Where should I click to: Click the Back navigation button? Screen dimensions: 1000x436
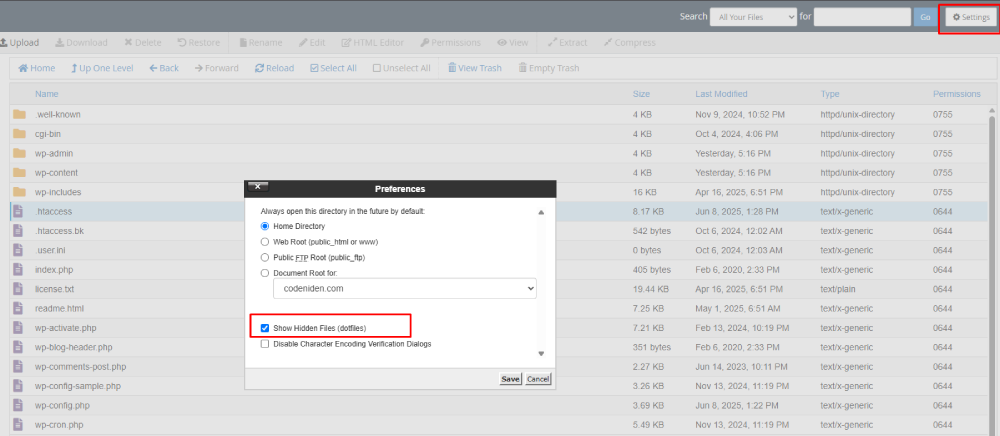coord(164,68)
